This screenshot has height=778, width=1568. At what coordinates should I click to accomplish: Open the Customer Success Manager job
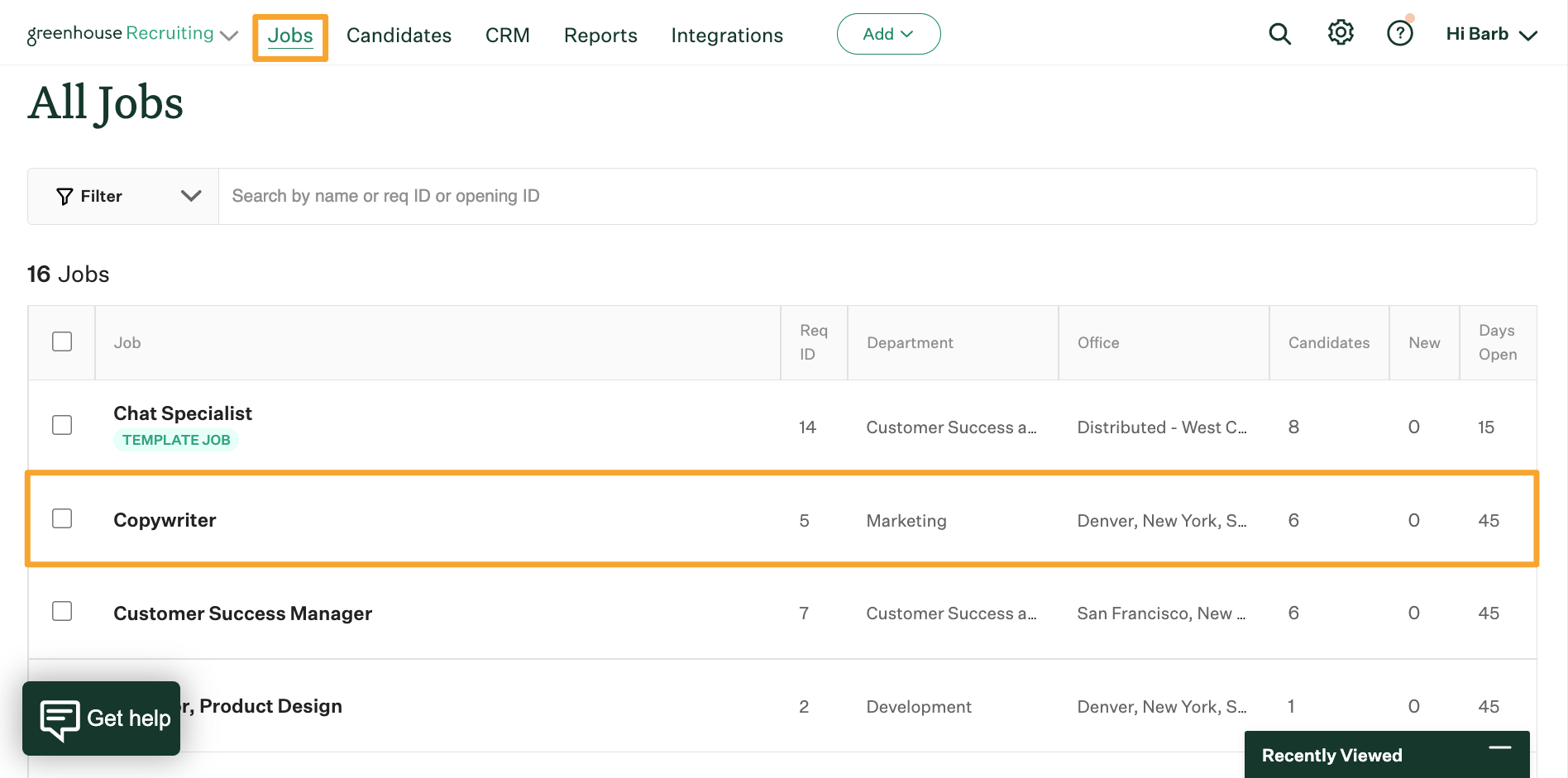coord(242,613)
